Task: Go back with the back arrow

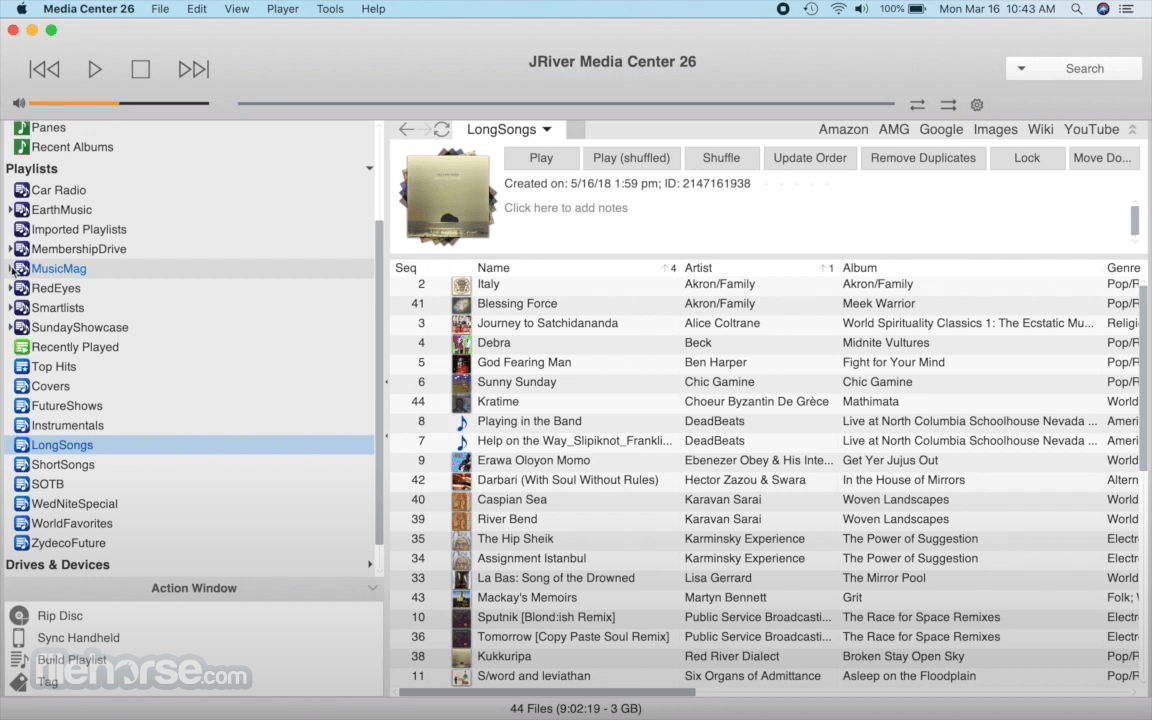Action: tap(406, 129)
